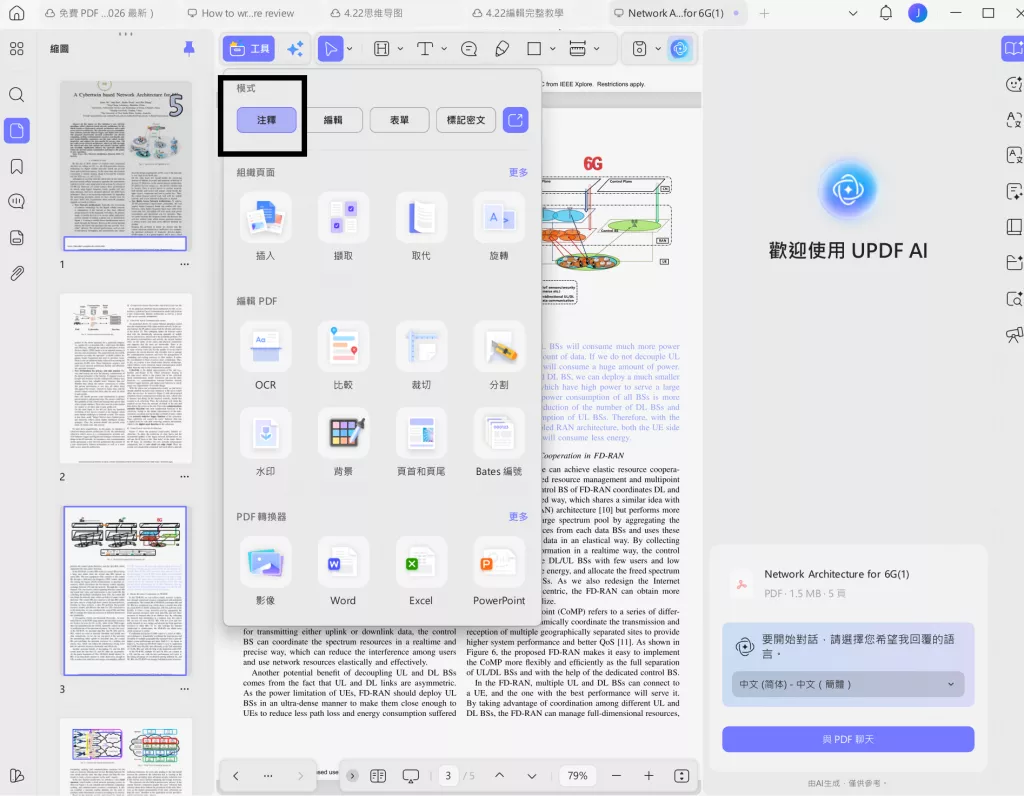Viewport: 1024px width, 796px height.
Task: Convert PDF to Excel
Action: click(x=421, y=571)
